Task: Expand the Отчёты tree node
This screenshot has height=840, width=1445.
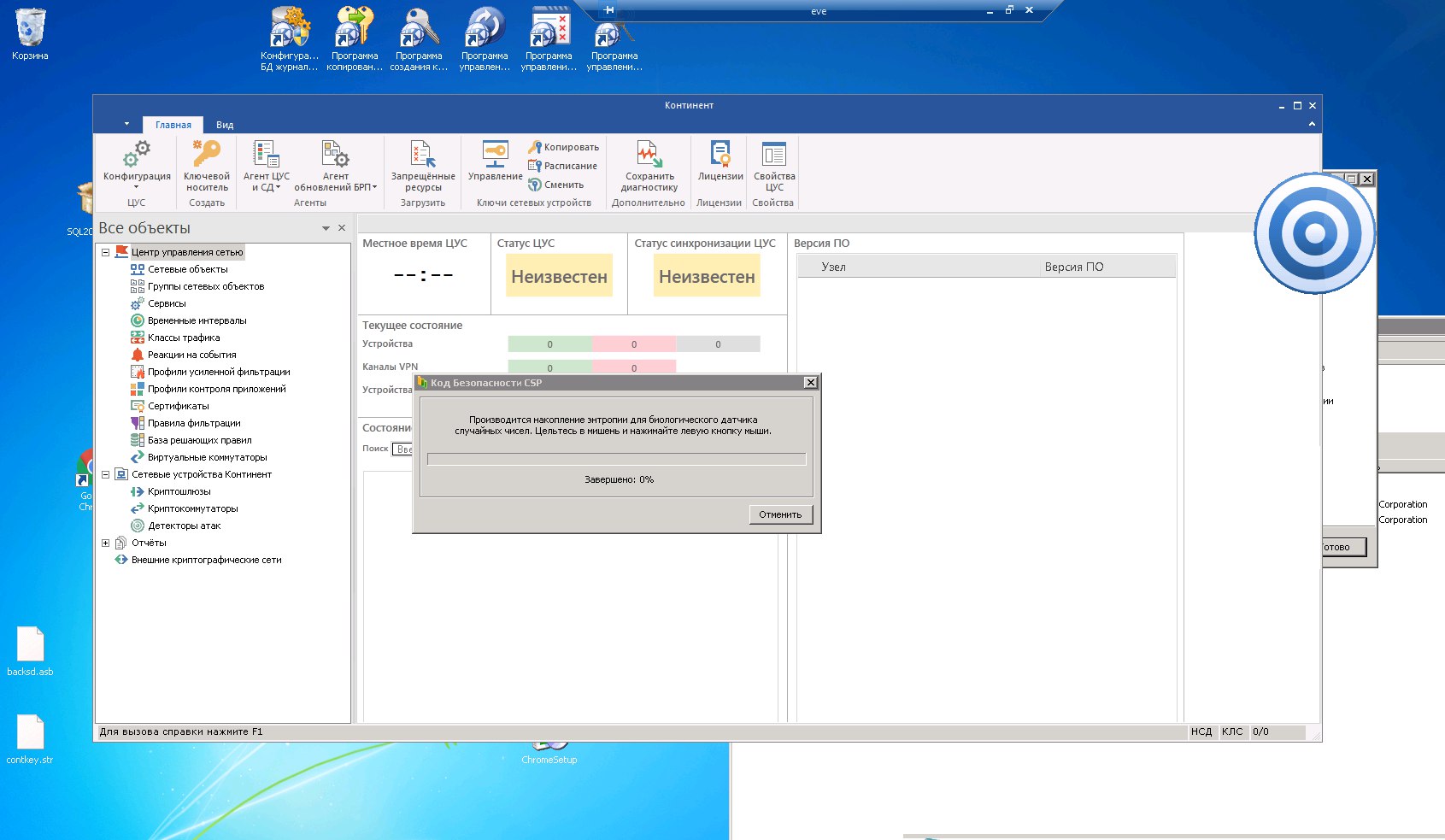Action: click(x=106, y=543)
